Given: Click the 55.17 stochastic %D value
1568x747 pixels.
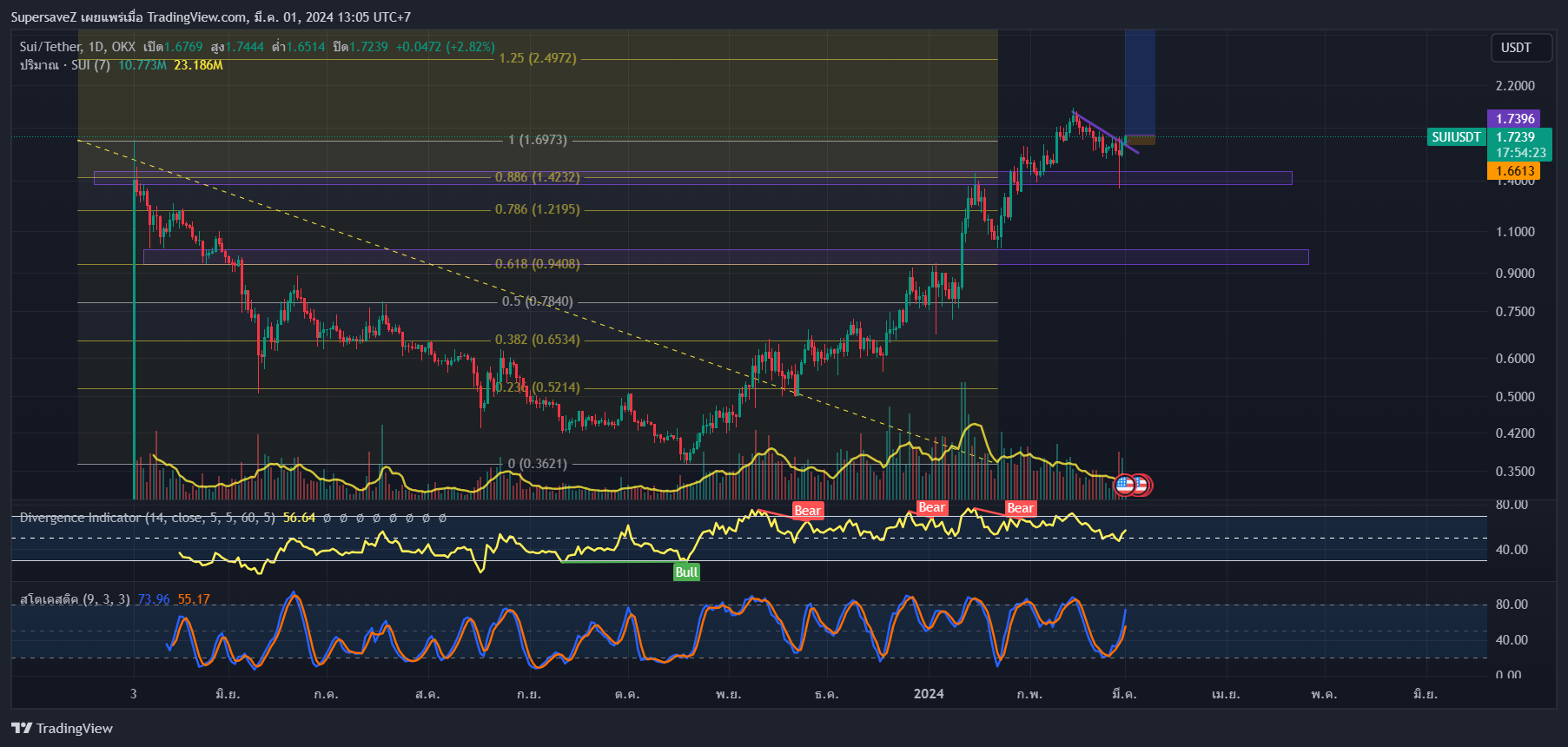Looking at the screenshot, I should coord(194,599).
